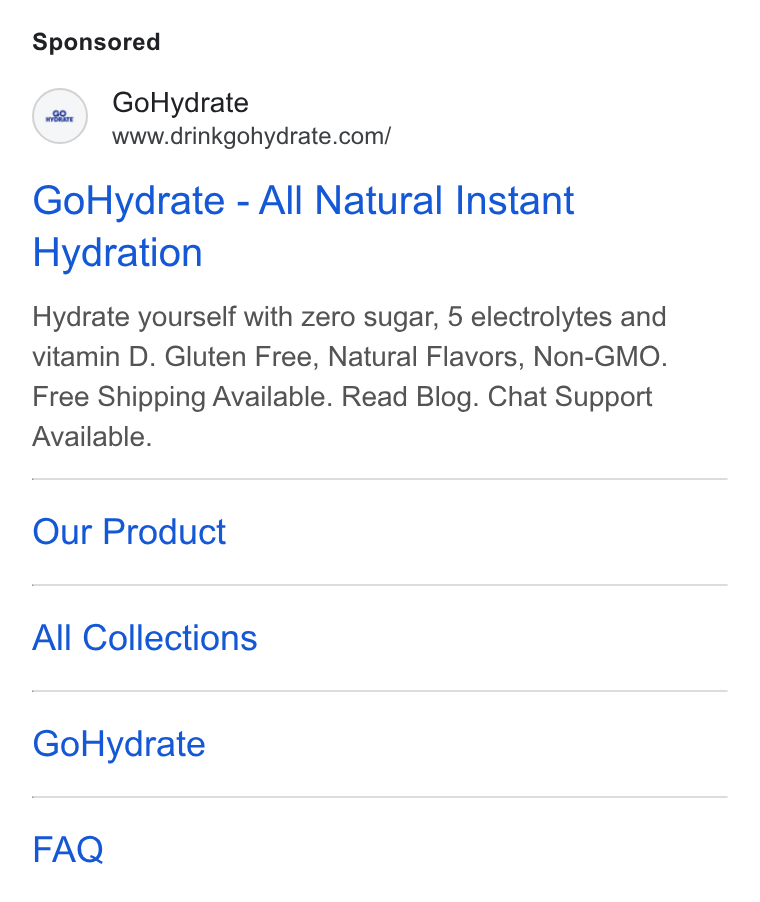This screenshot has height=902, width=760.
Task: Visit the FAQ sitelink
Action: pyautogui.click(x=68, y=849)
